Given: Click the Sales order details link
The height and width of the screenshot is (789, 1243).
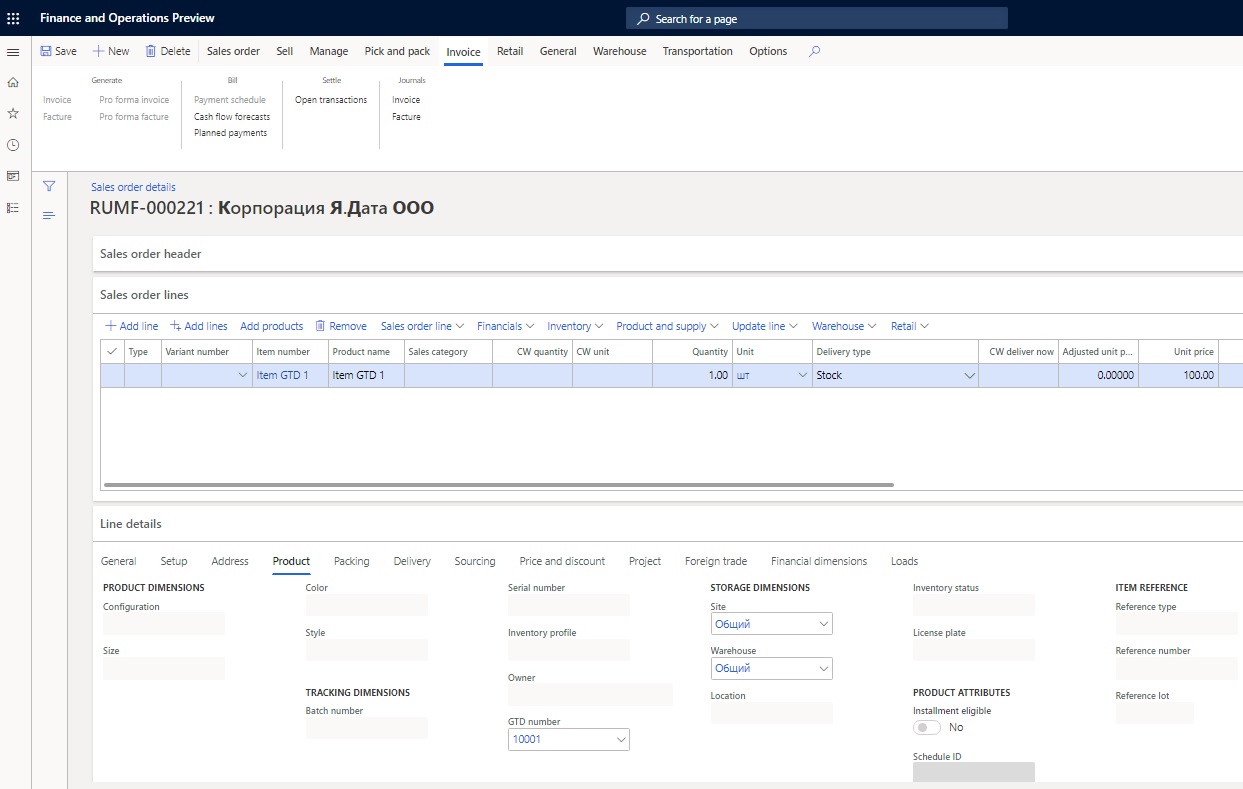Looking at the screenshot, I should pos(133,187).
